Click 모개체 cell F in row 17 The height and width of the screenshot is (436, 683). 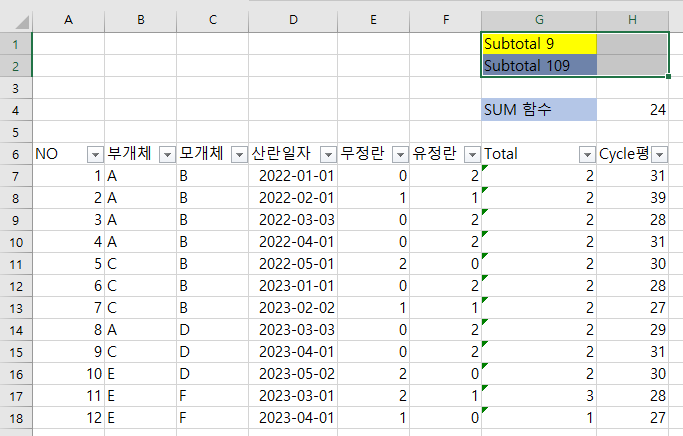[213, 396]
